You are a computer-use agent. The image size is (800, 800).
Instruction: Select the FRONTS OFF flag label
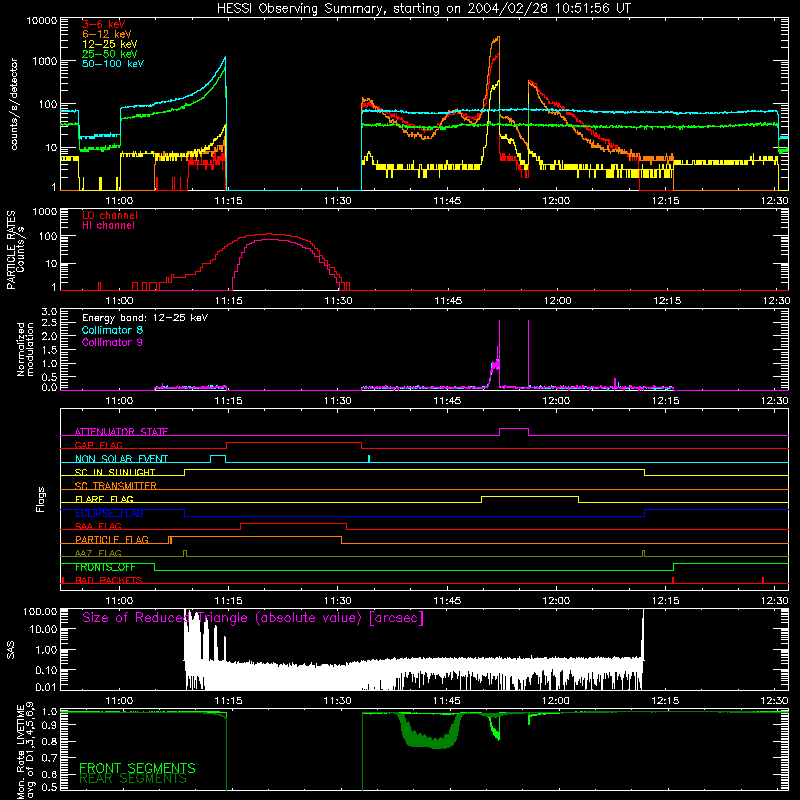[x=105, y=567]
